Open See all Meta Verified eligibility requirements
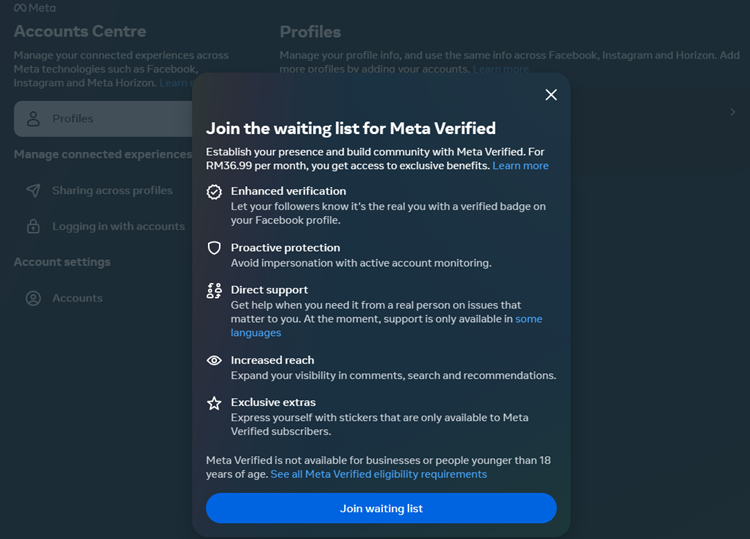 pyautogui.click(x=378, y=474)
